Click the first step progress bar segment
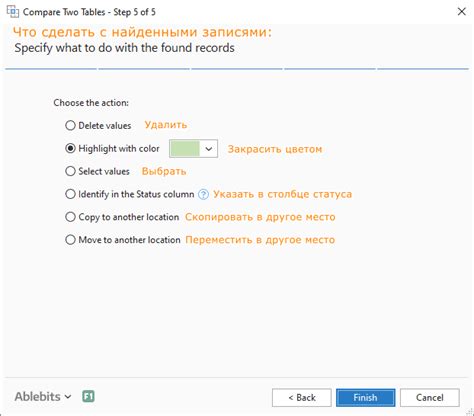474x416 pixels. [51, 69]
